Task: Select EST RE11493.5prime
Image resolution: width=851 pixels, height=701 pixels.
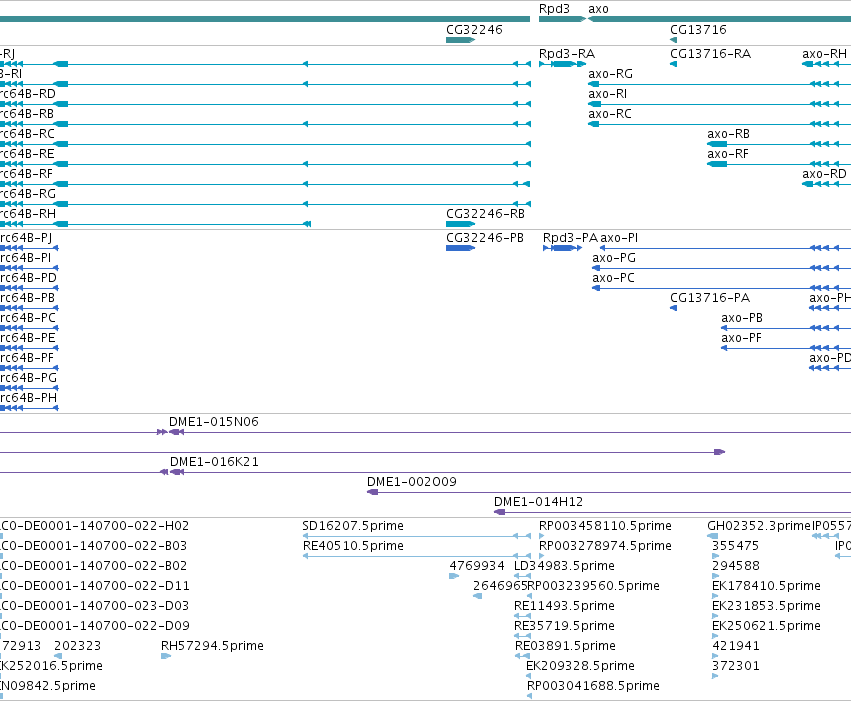Action: point(564,606)
